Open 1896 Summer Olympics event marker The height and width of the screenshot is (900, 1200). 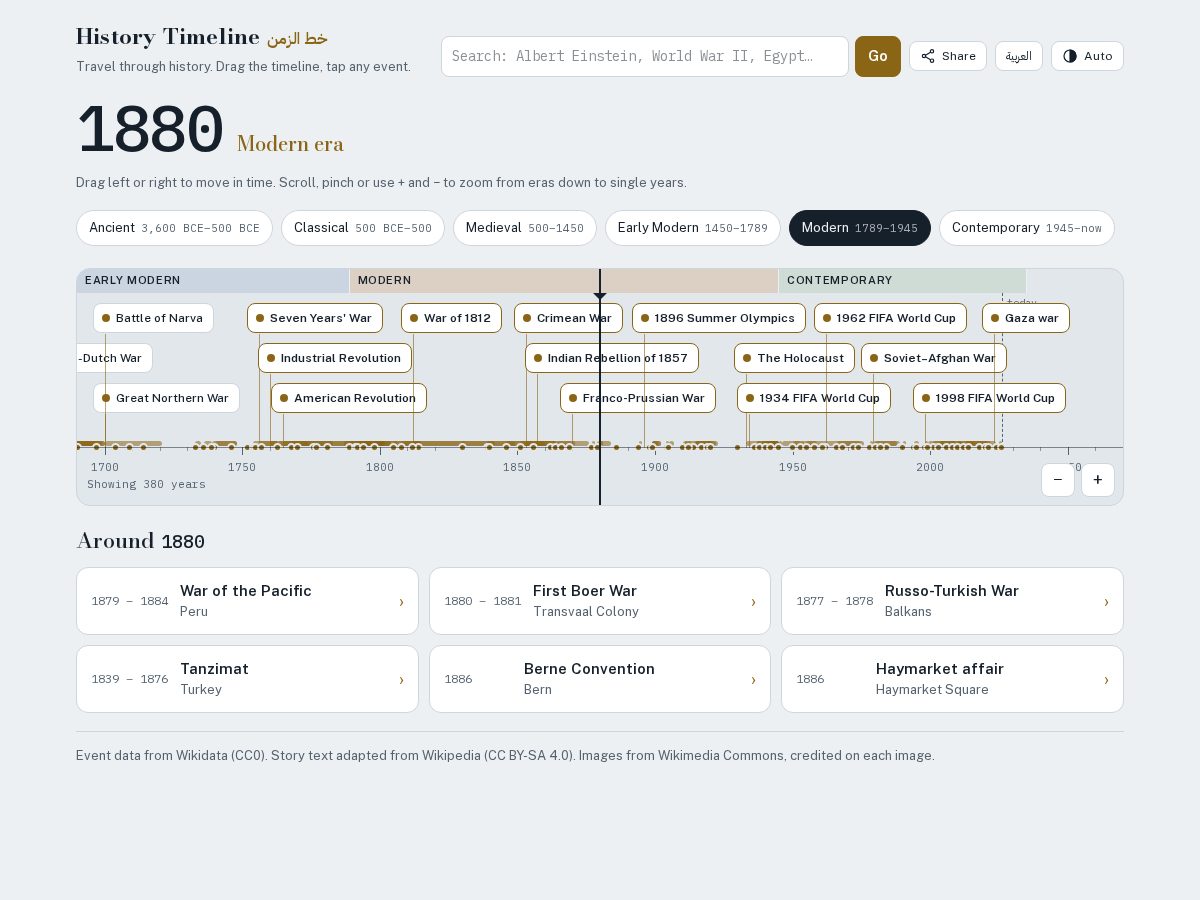click(x=719, y=318)
